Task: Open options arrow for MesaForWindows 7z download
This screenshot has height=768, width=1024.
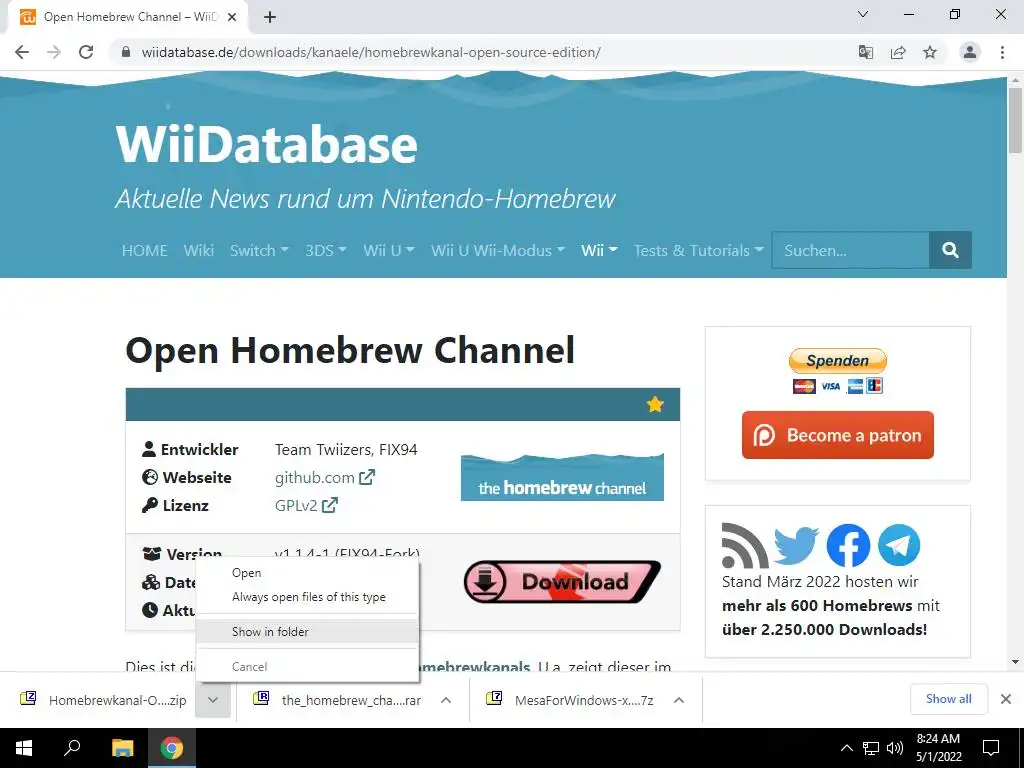Action: pyautogui.click(x=679, y=700)
